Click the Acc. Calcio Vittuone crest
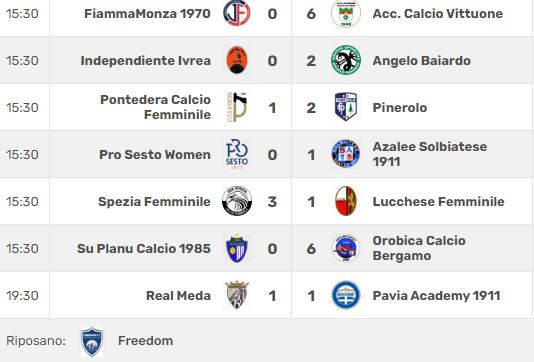The height and width of the screenshot is (362, 534). pos(346,13)
